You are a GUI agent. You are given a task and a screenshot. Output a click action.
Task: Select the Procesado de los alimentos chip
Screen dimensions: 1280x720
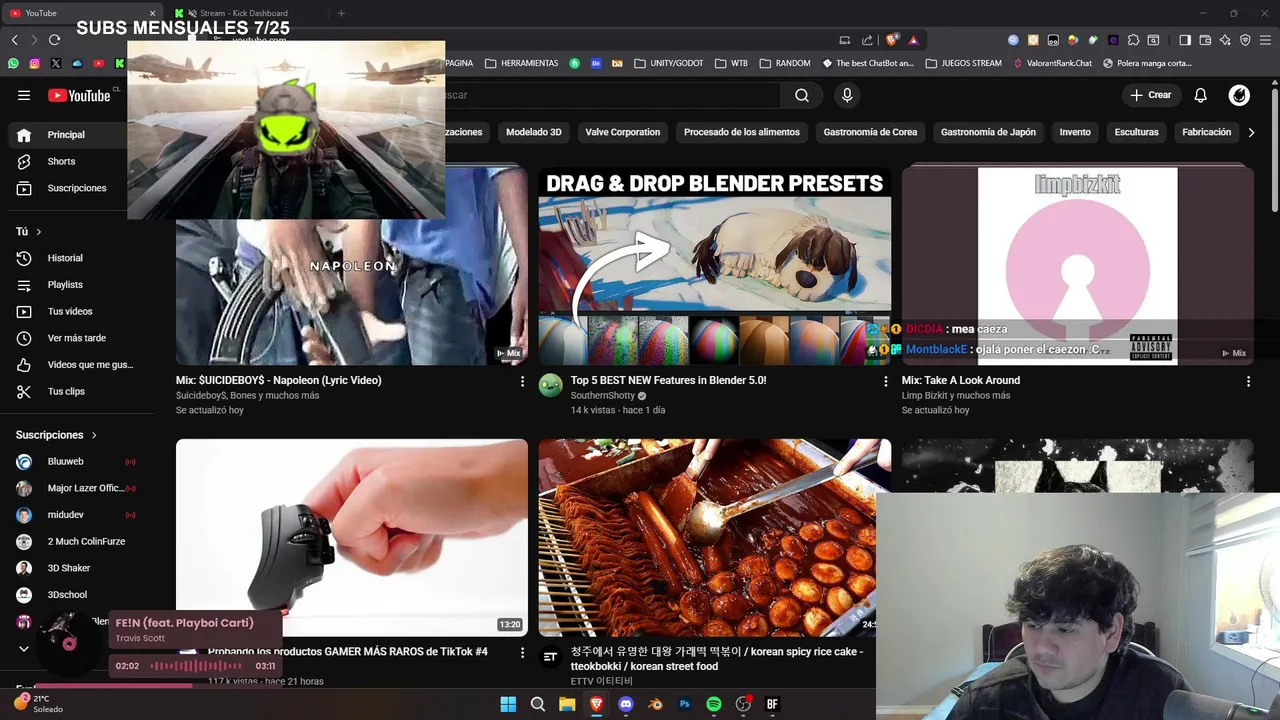741,132
